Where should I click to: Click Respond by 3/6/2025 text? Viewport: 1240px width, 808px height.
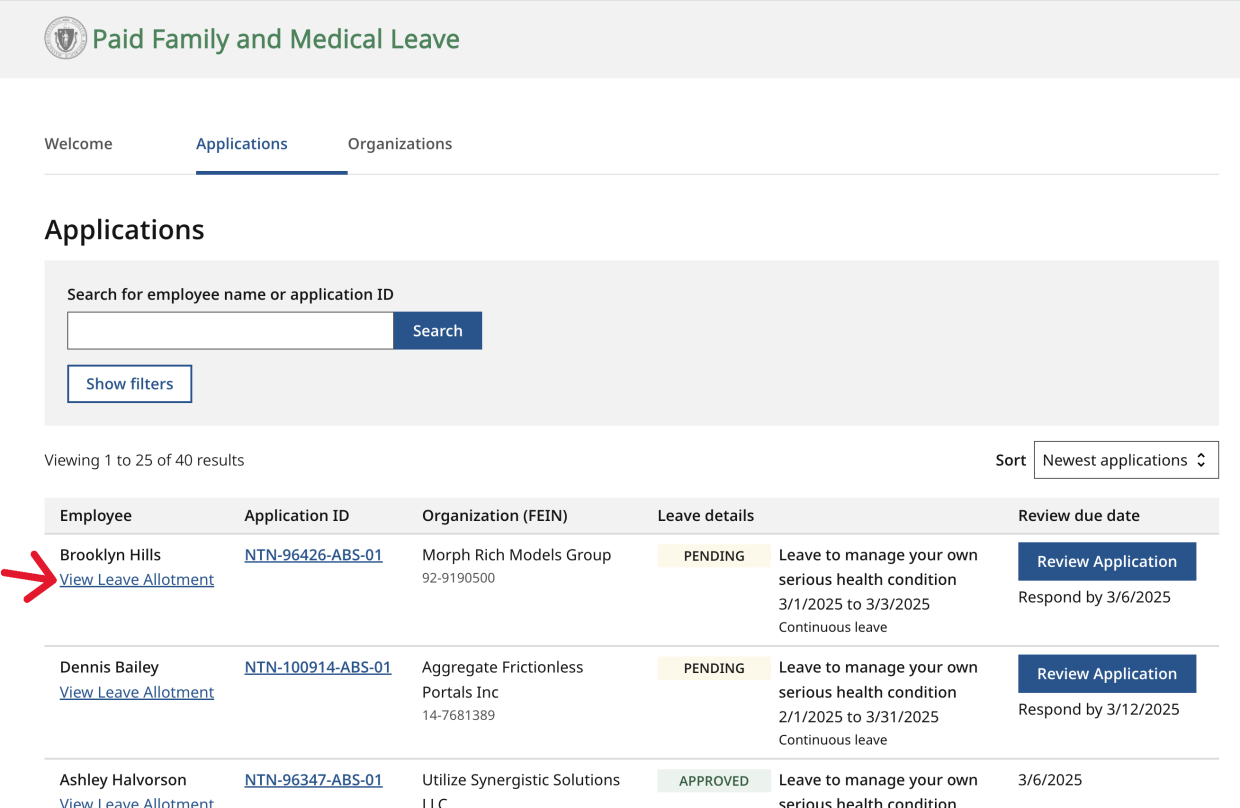pyautogui.click(x=1094, y=597)
